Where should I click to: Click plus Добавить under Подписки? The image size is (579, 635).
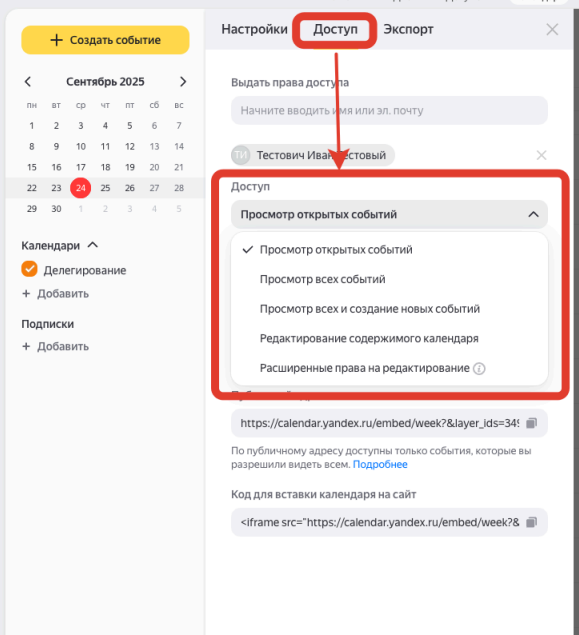point(55,346)
